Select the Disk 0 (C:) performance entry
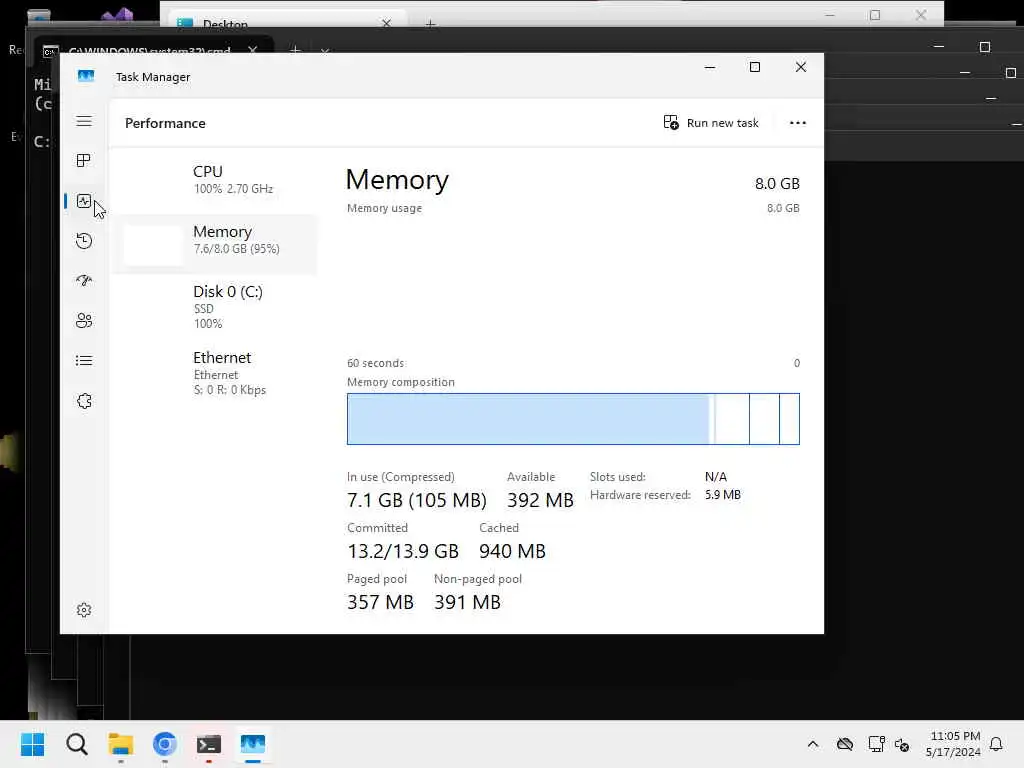This screenshot has height=768, width=1024. click(x=214, y=306)
